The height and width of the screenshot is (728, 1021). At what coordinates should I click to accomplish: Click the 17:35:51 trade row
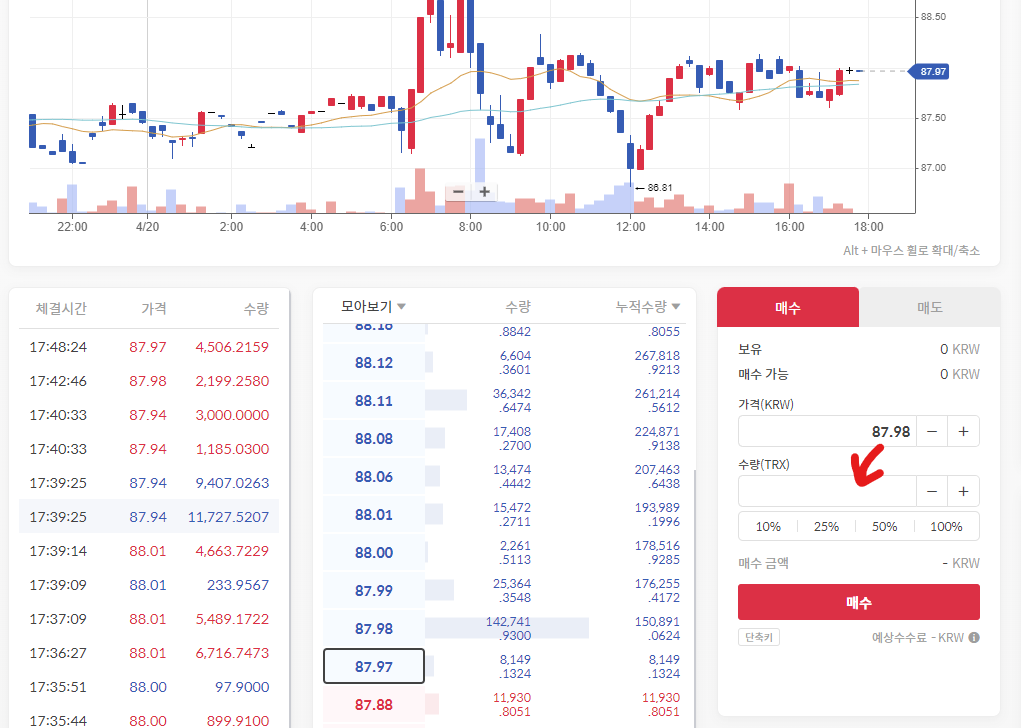coord(149,687)
